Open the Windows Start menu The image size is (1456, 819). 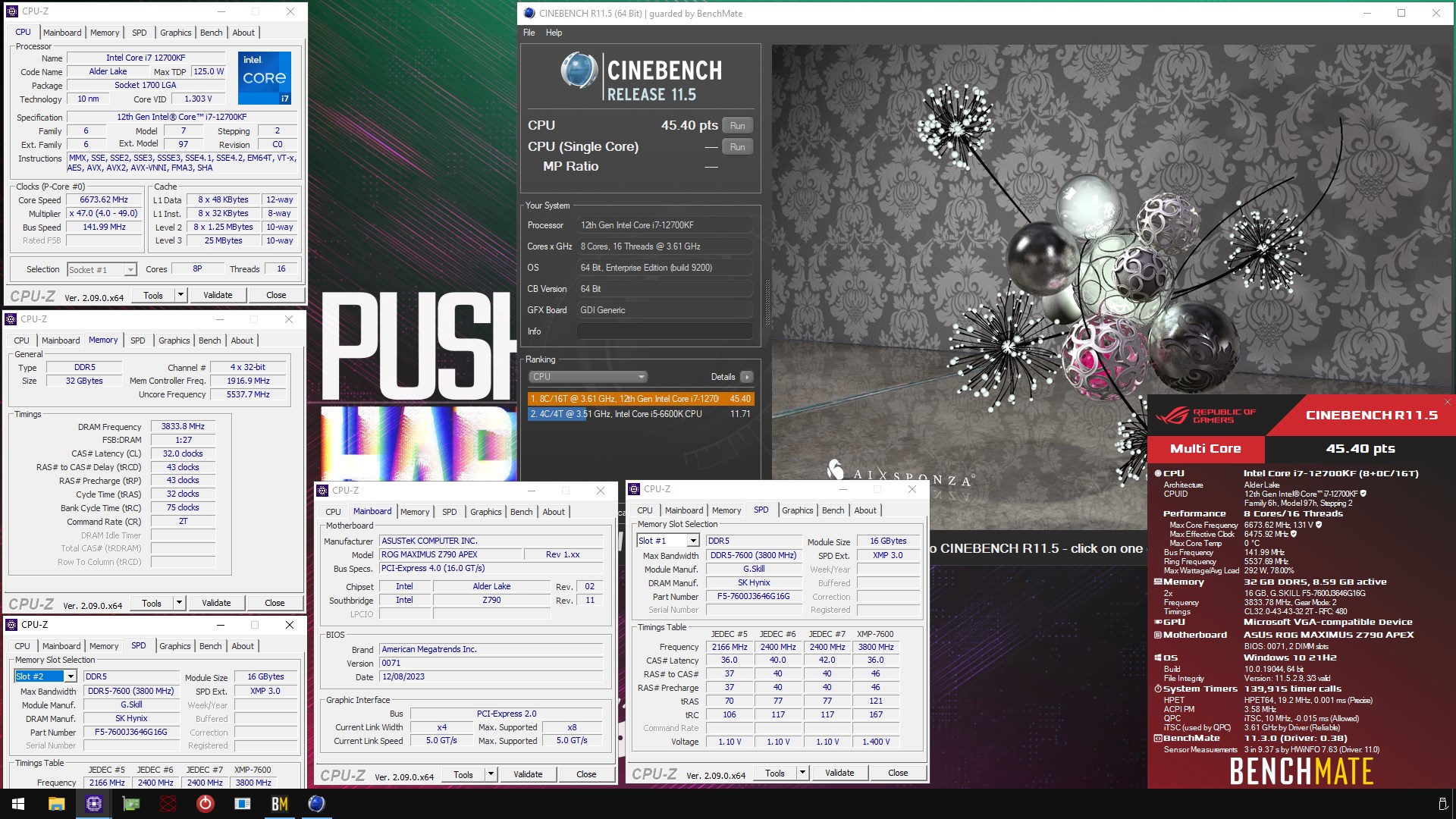click(18, 804)
